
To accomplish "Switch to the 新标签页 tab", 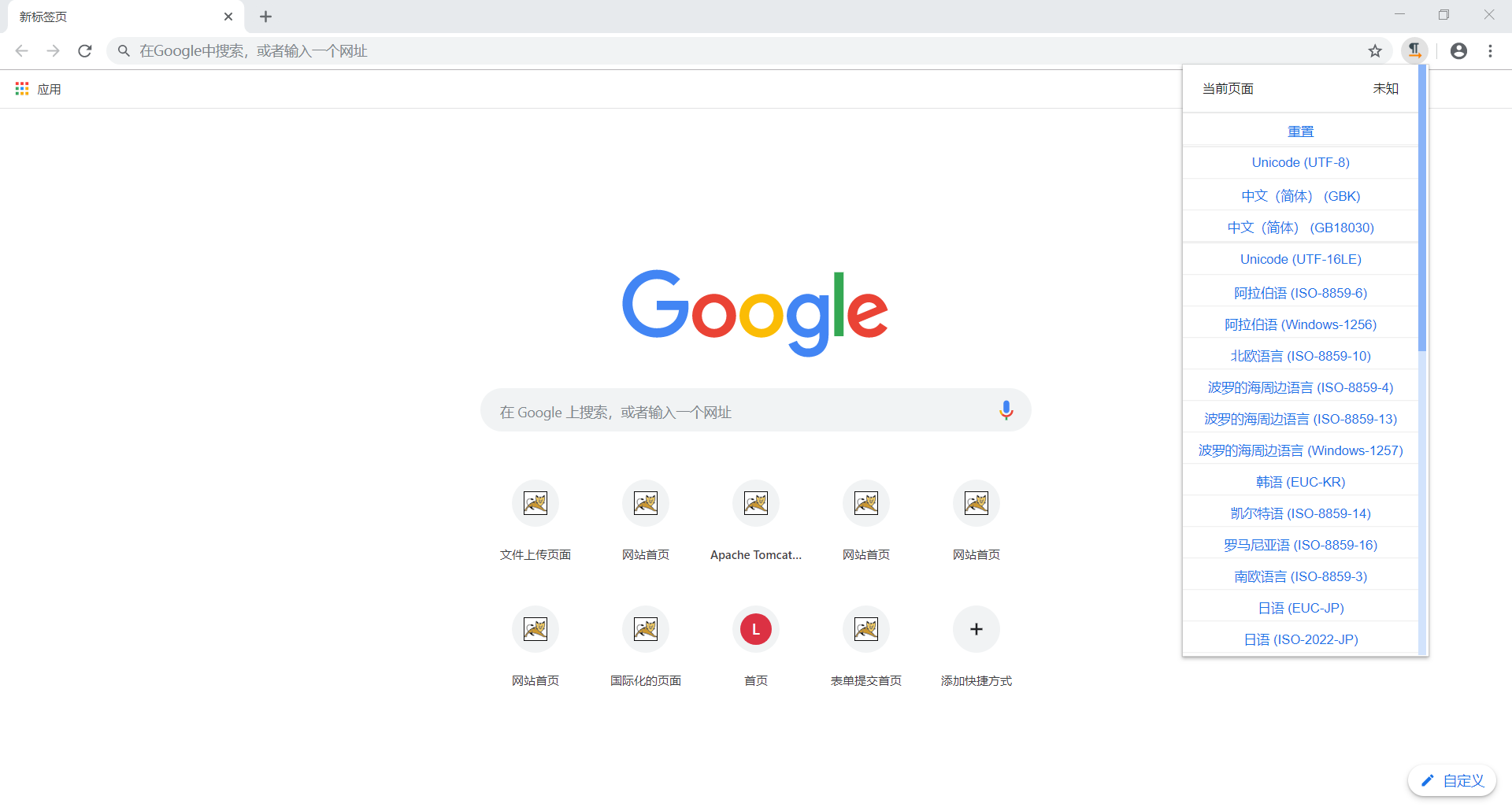I will click(110, 16).
